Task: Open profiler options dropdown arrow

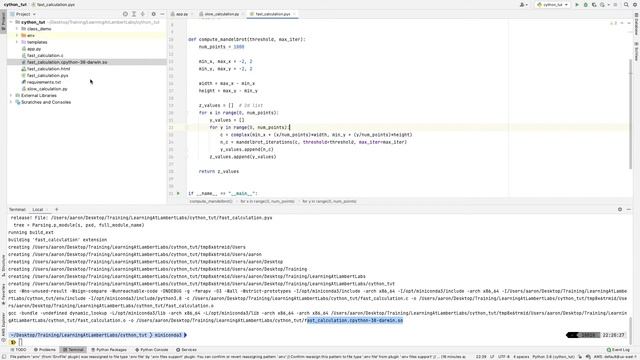Action: tap(608, 4)
